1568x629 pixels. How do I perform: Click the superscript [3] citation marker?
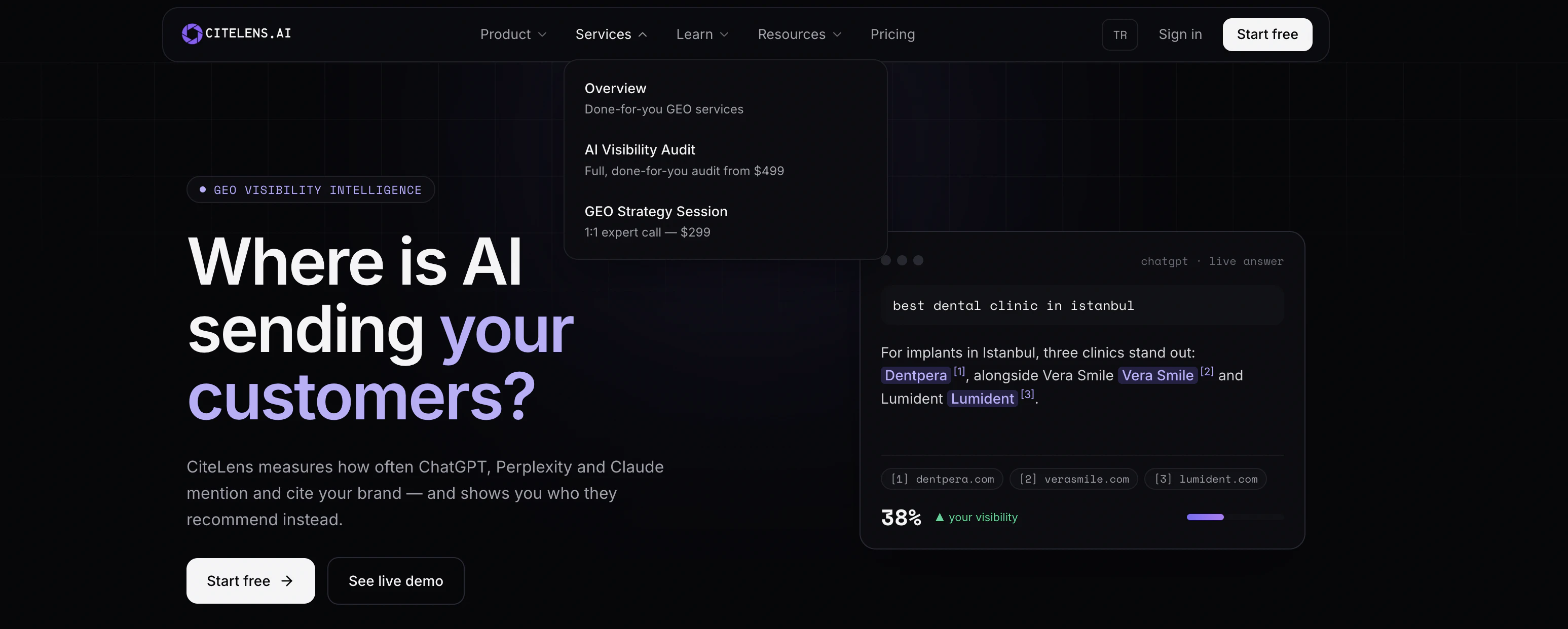[1027, 394]
